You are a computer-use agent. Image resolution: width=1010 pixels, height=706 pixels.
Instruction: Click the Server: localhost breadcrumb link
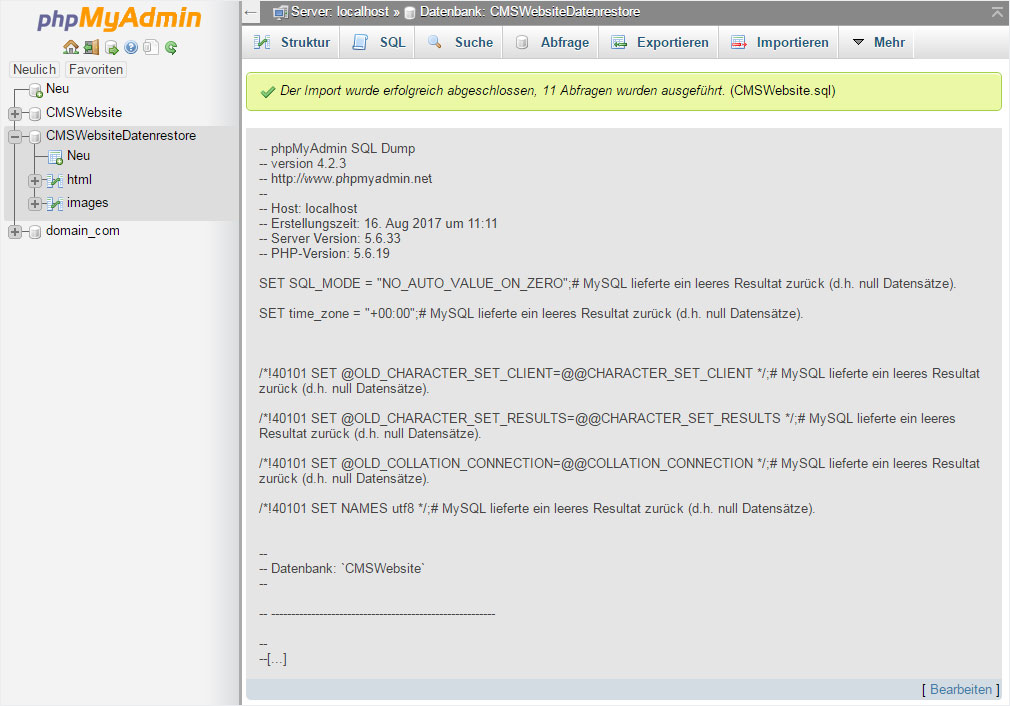pyautogui.click(x=339, y=12)
